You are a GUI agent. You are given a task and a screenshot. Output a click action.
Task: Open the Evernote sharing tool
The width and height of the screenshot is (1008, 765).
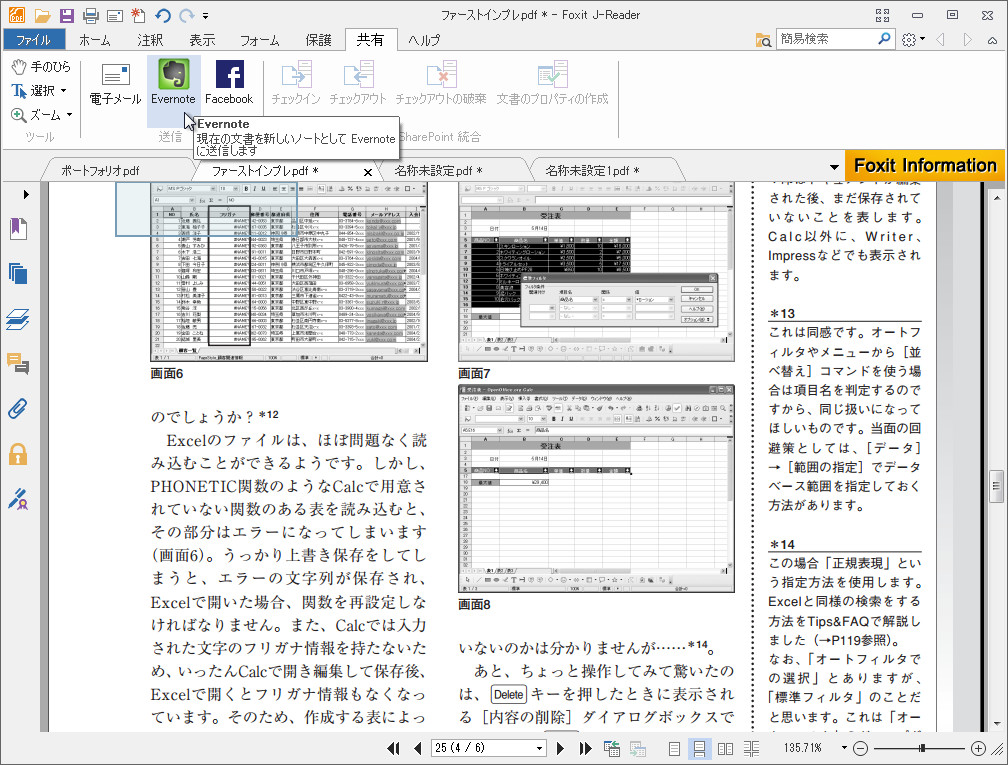pos(172,85)
